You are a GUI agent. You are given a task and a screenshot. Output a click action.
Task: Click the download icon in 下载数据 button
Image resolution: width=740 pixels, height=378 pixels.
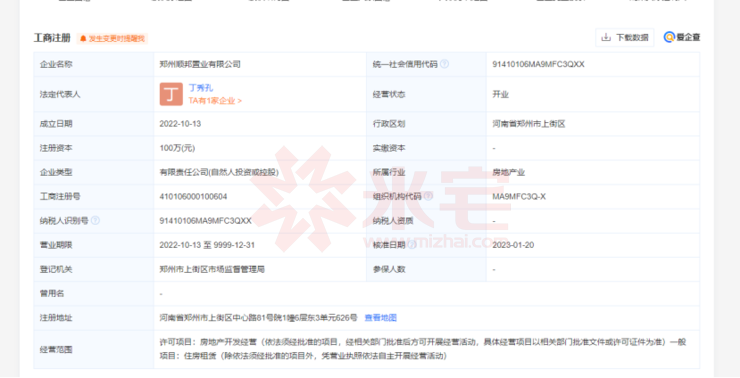606,37
